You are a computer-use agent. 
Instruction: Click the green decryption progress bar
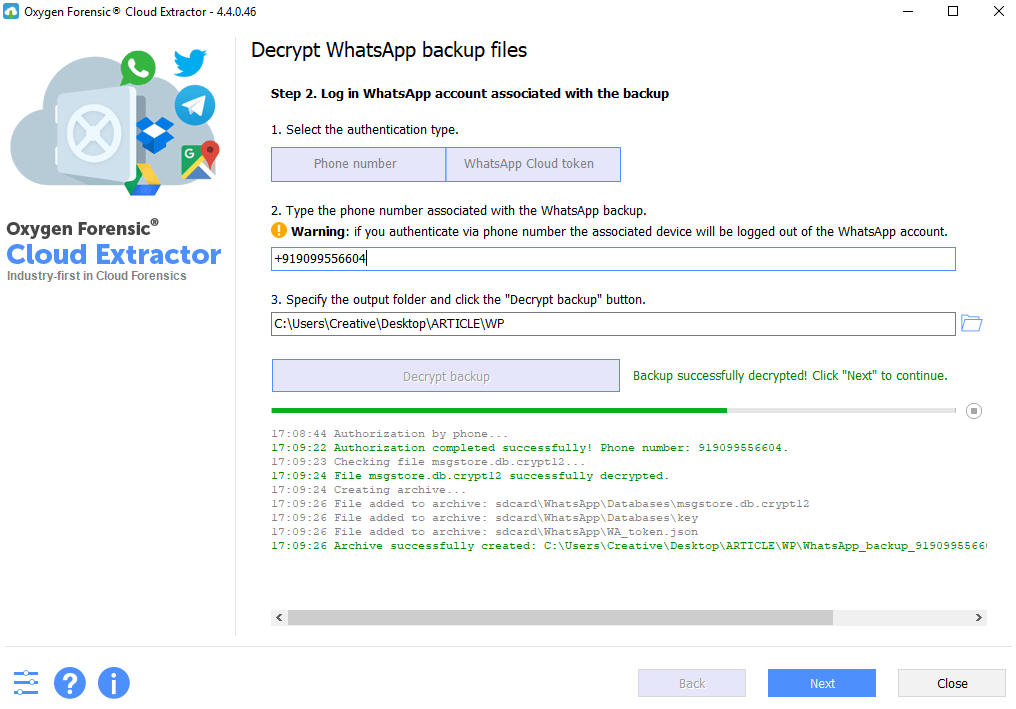[x=613, y=410]
